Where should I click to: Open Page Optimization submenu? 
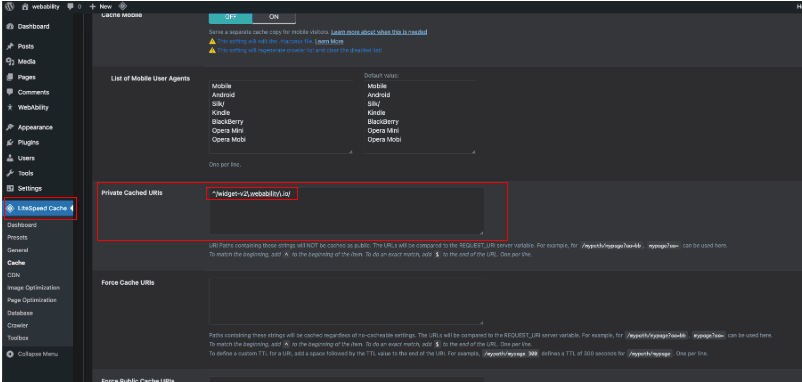click(32, 300)
